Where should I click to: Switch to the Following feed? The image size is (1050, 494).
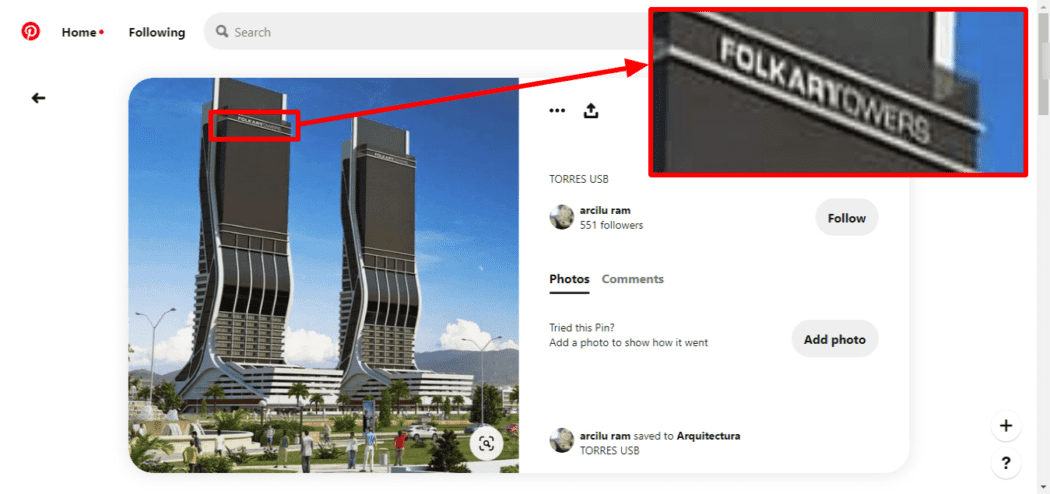(x=157, y=32)
